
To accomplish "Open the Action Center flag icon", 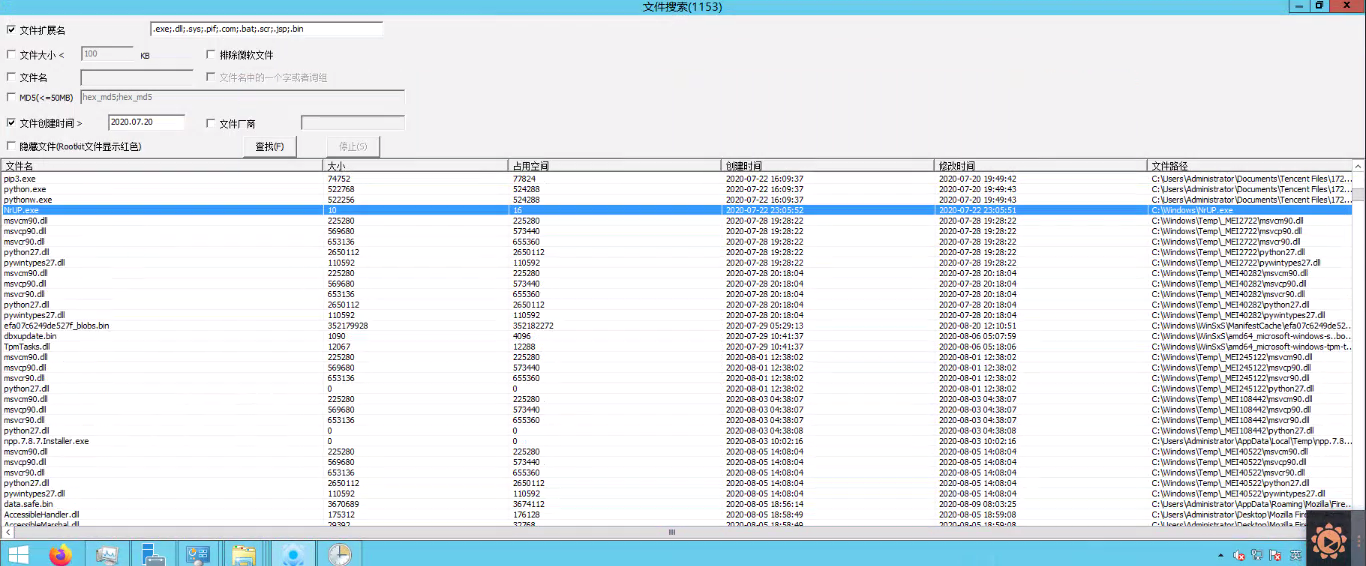I will tap(1276, 555).
